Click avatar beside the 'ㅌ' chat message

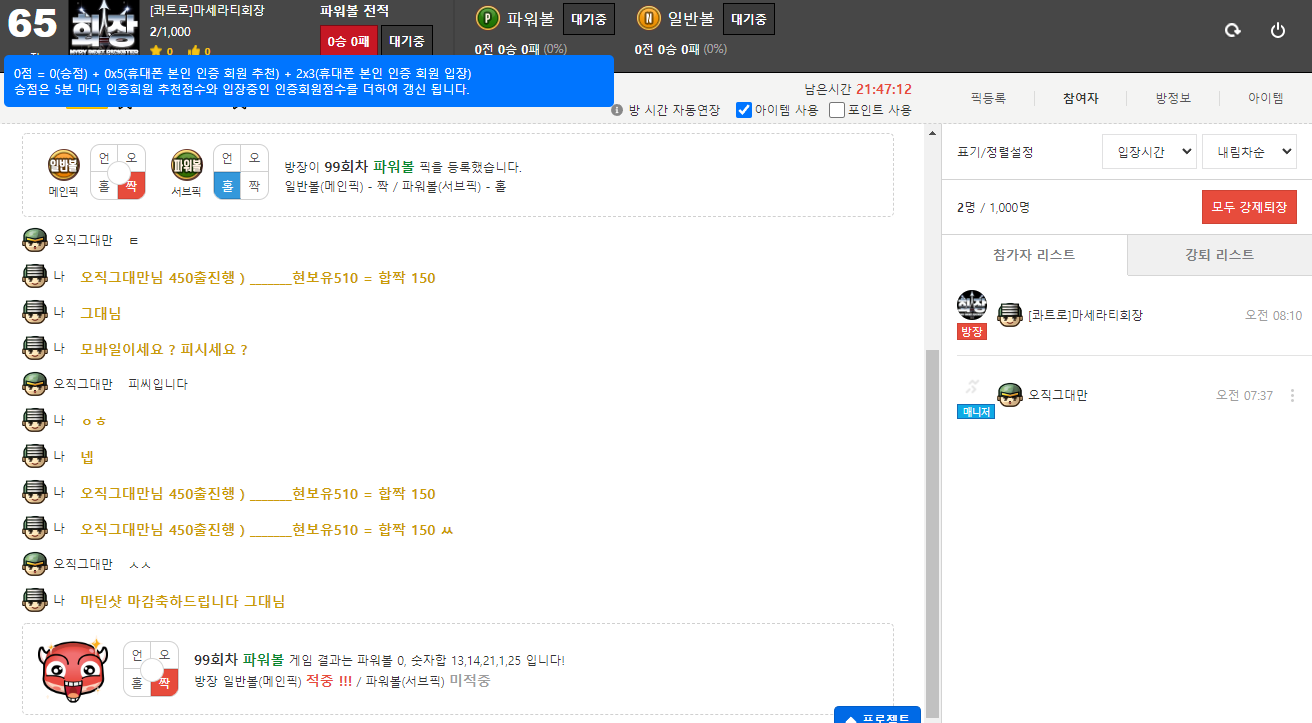click(x=35, y=240)
